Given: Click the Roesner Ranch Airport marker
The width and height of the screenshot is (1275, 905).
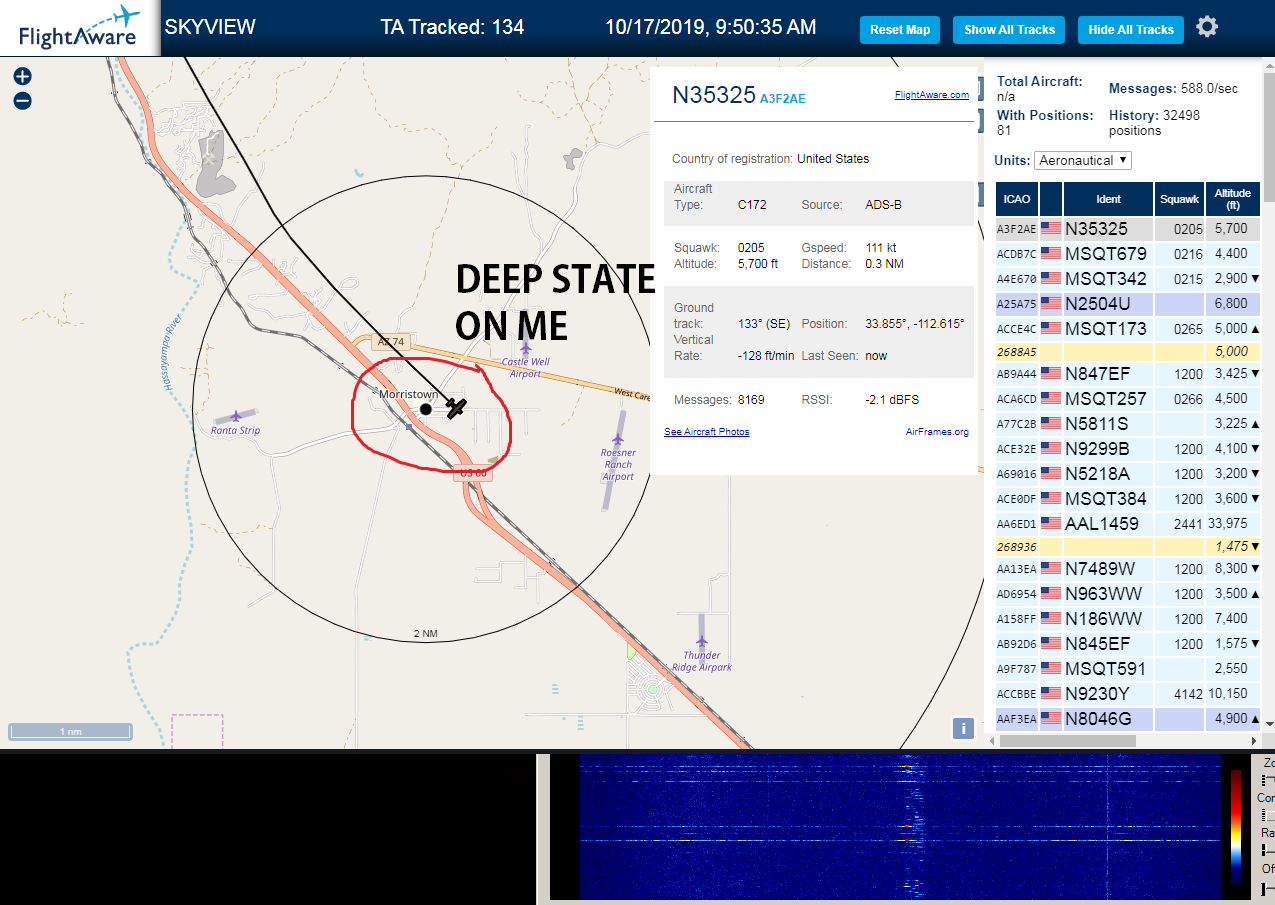Looking at the screenshot, I should click(618, 438).
